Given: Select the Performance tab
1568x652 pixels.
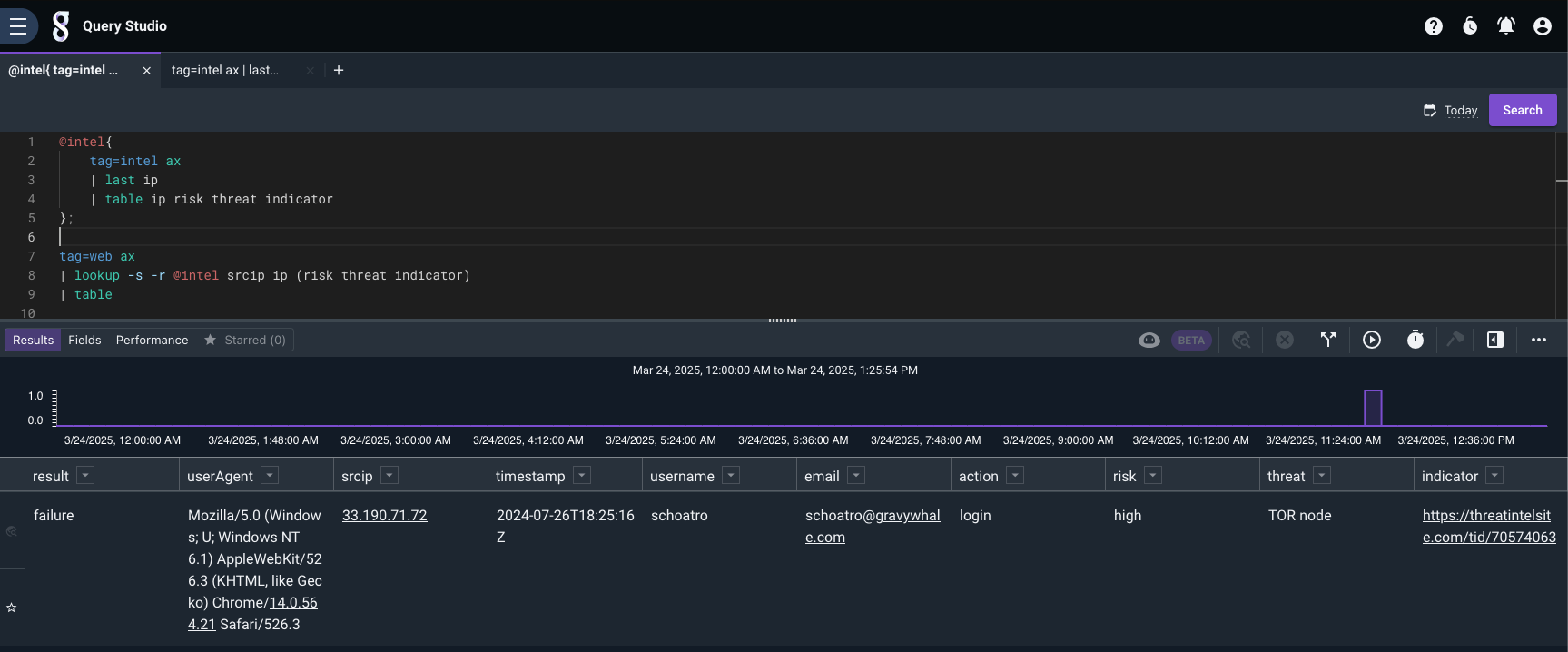Looking at the screenshot, I should tap(153, 340).
